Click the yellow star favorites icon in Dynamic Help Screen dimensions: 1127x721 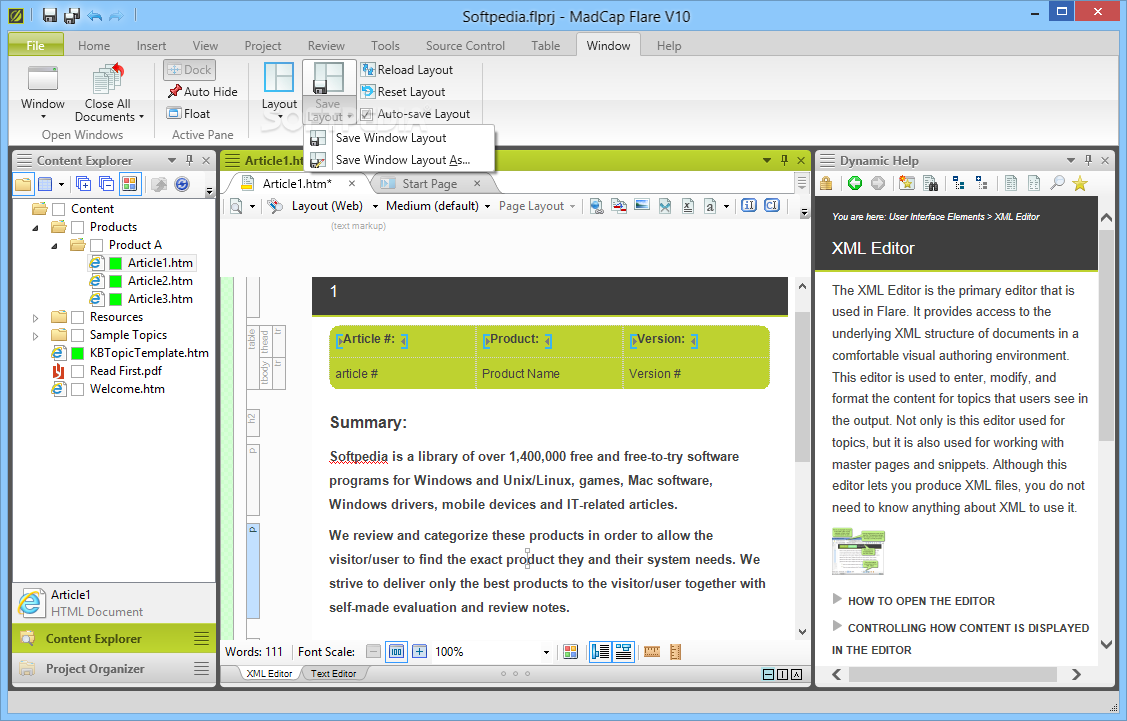[1080, 183]
